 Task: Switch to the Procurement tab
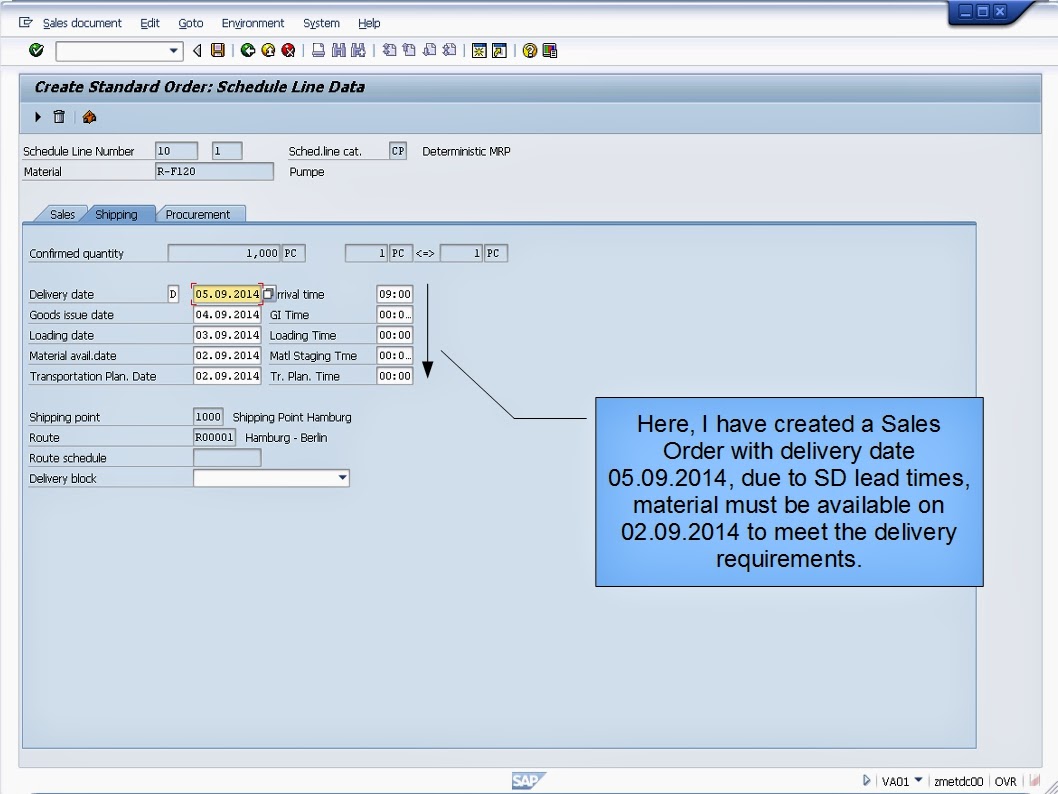pyautogui.click(x=201, y=214)
